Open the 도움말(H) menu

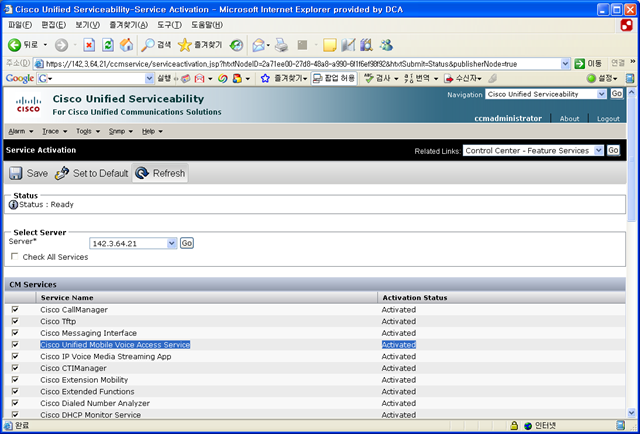pos(207,25)
